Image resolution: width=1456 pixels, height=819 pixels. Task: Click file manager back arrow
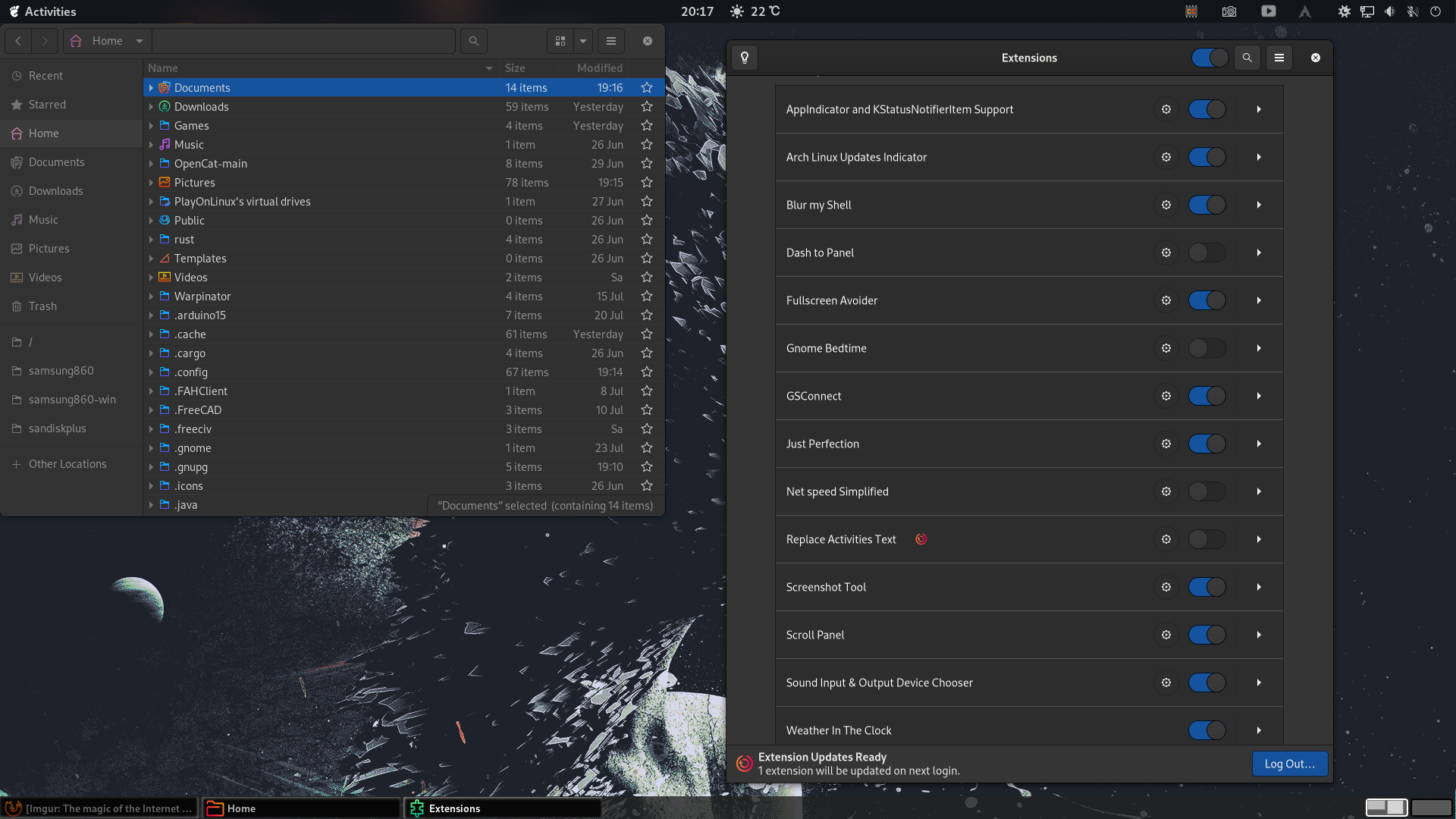click(18, 41)
